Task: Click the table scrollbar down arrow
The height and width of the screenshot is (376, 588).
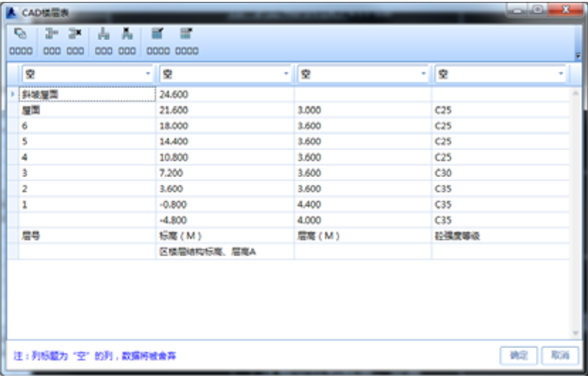Action: click(575, 333)
